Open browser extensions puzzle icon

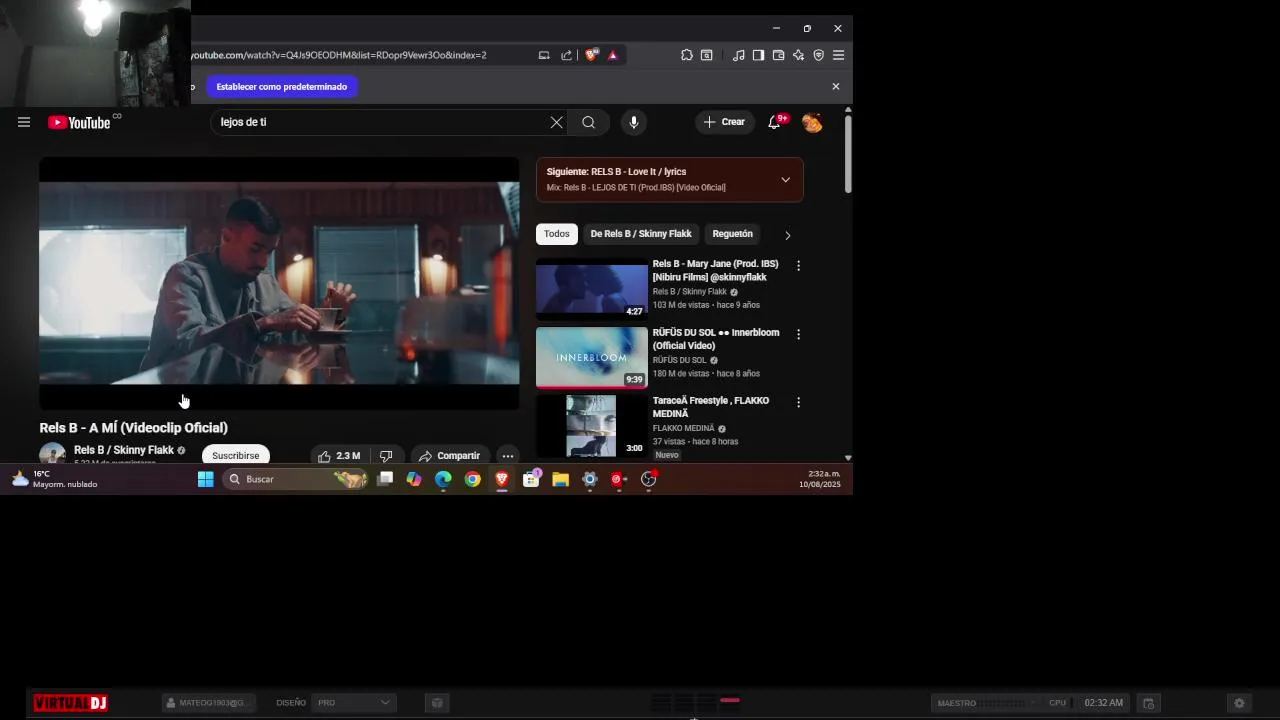686,55
